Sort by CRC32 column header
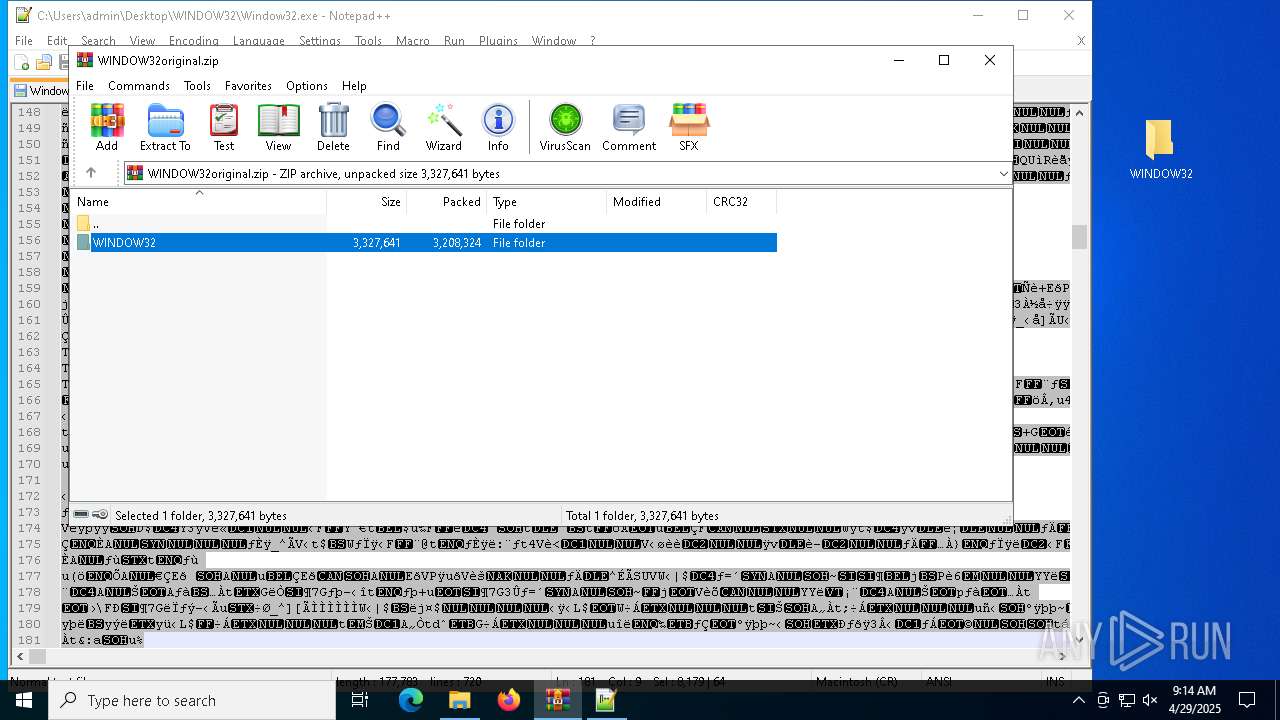The width and height of the screenshot is (1280, 720). (x=741, y=202)
